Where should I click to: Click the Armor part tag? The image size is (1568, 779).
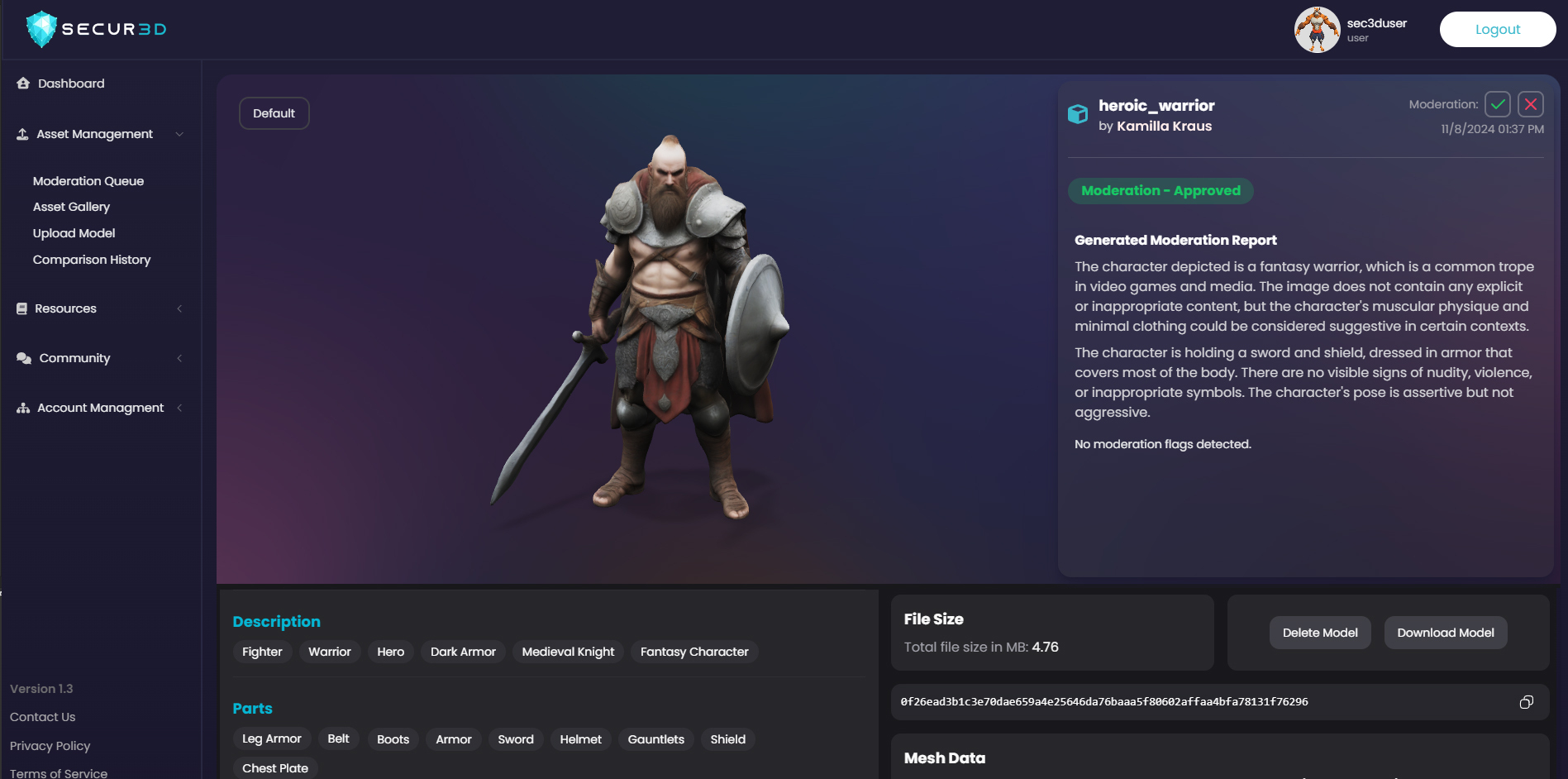tap(454, 739)
